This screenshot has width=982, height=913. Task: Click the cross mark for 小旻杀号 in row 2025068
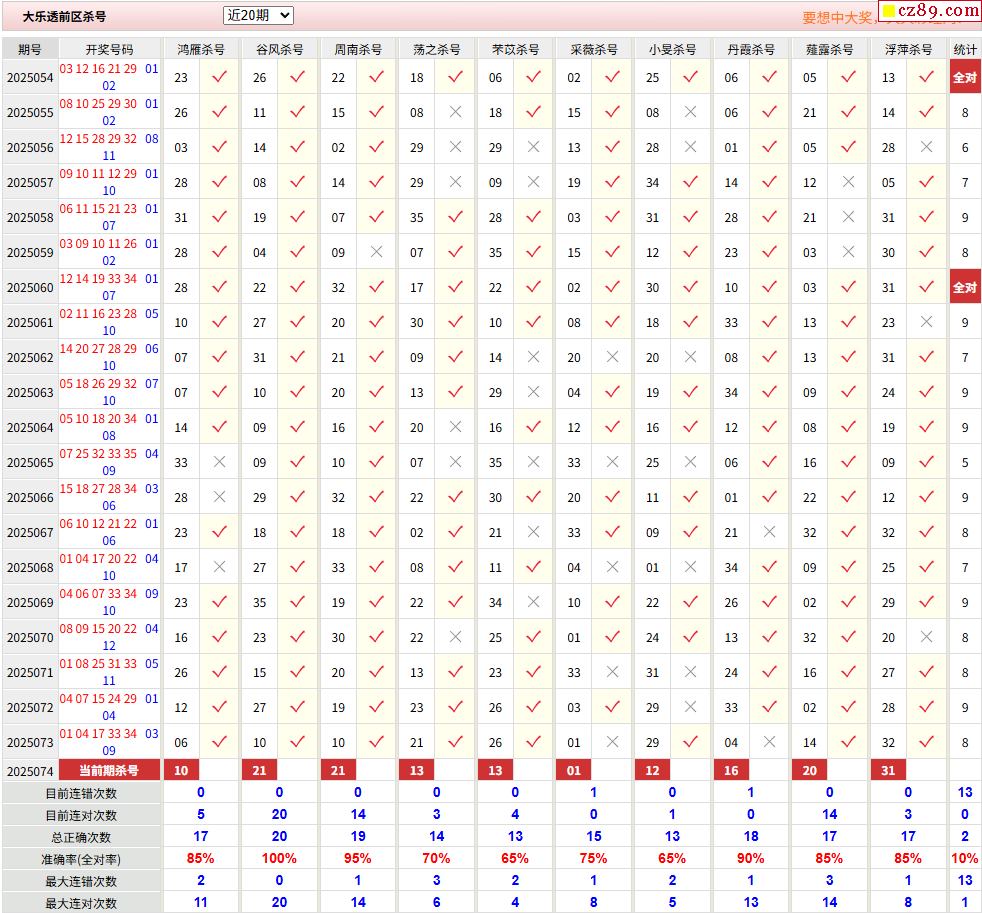(x=691, y=567)
